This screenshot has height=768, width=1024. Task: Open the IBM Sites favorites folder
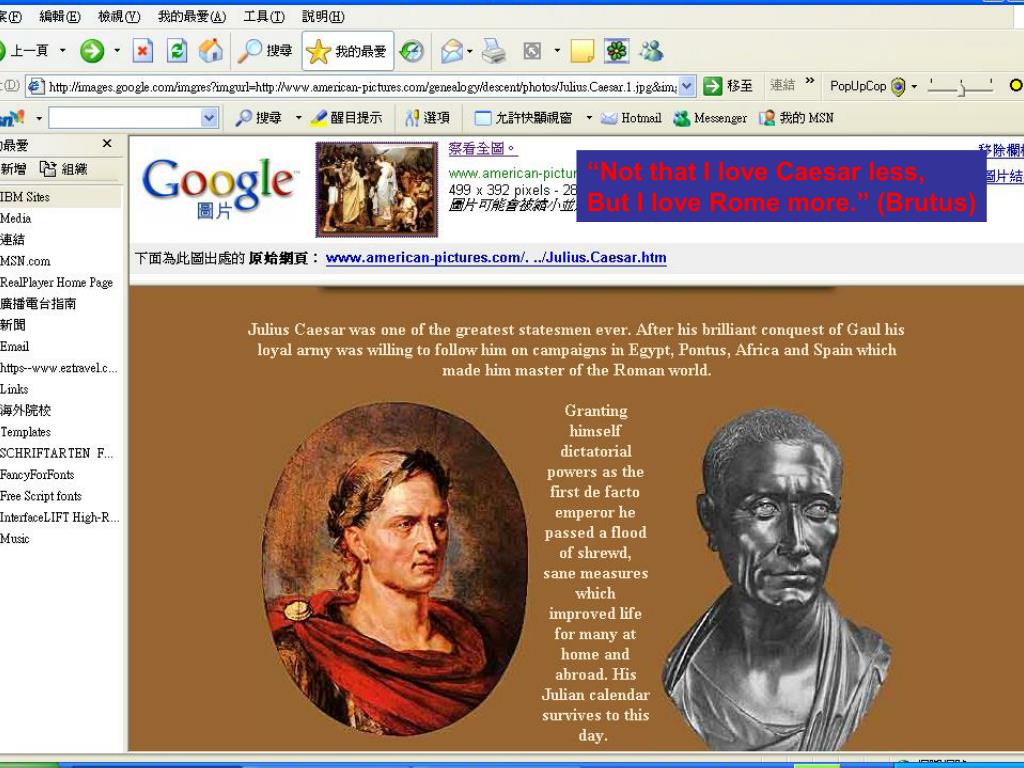point(25,197)
